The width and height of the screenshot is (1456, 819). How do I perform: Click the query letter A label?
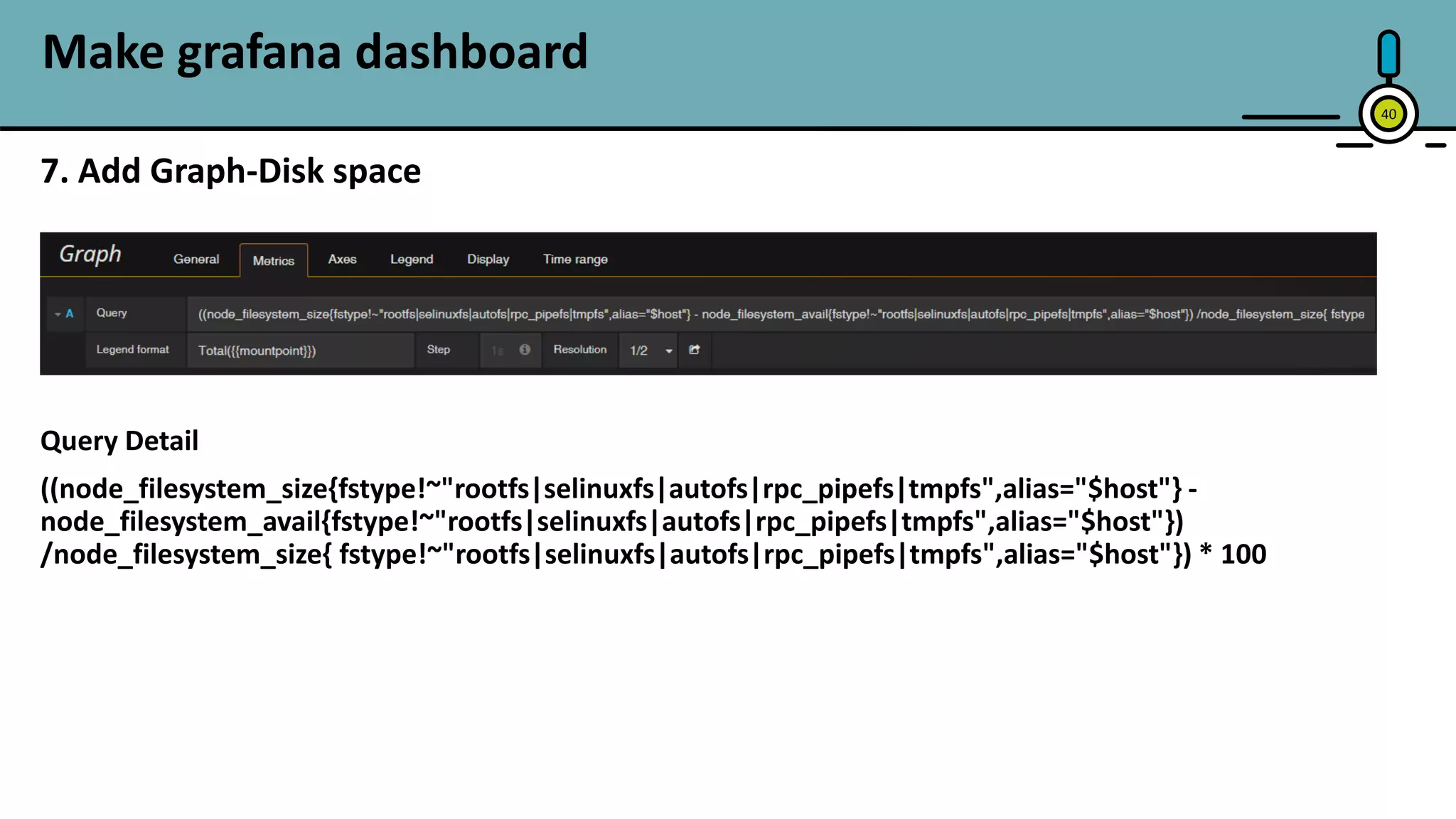point(70,314)
